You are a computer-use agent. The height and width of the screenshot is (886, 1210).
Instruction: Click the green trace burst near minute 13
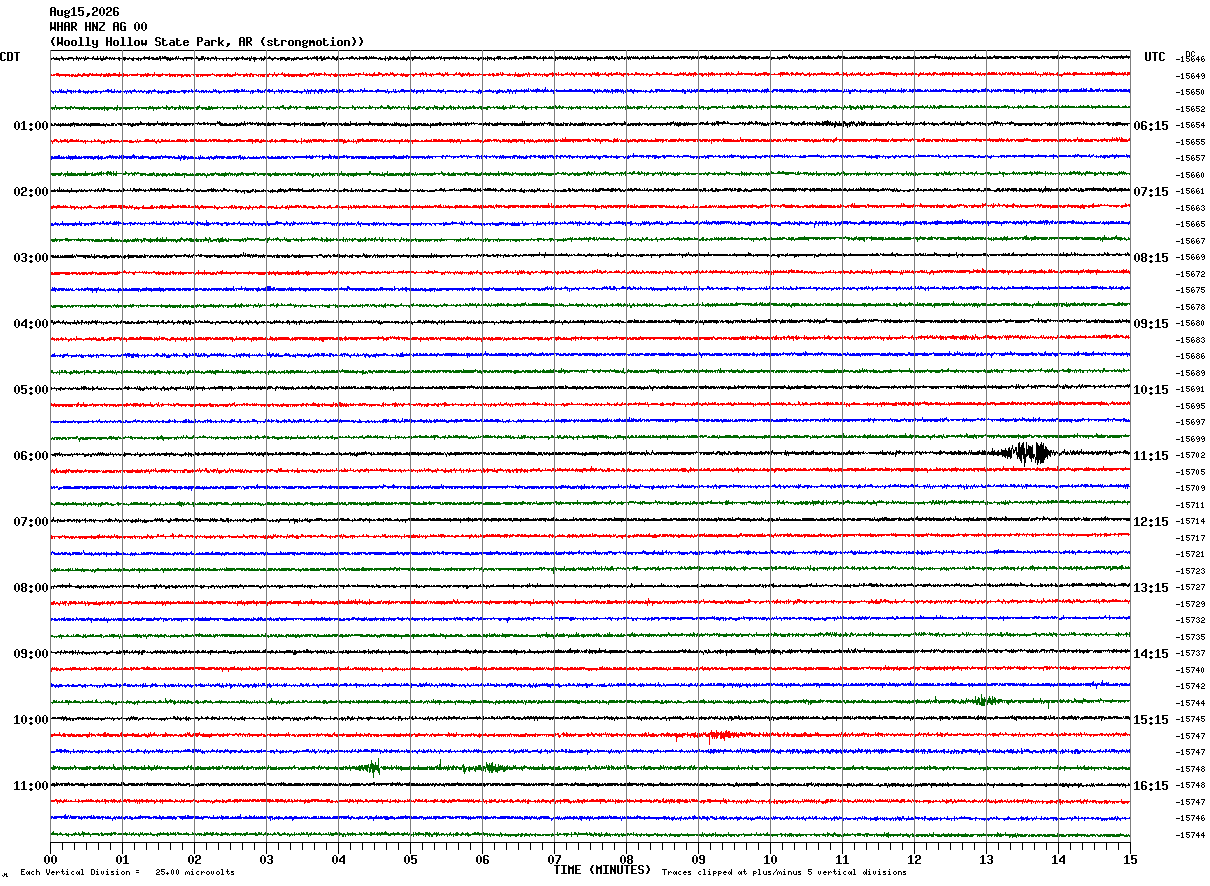pos(986,700)
